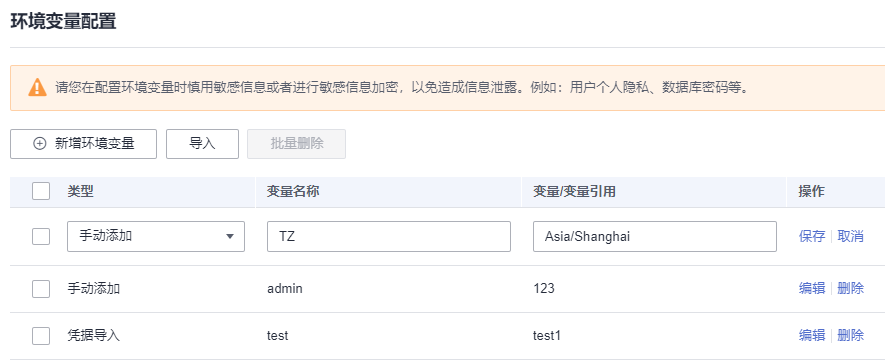This screenshot has width=885, height=360.
Task: Open the 手动添加 type dropdown
Action: (156, 236)
